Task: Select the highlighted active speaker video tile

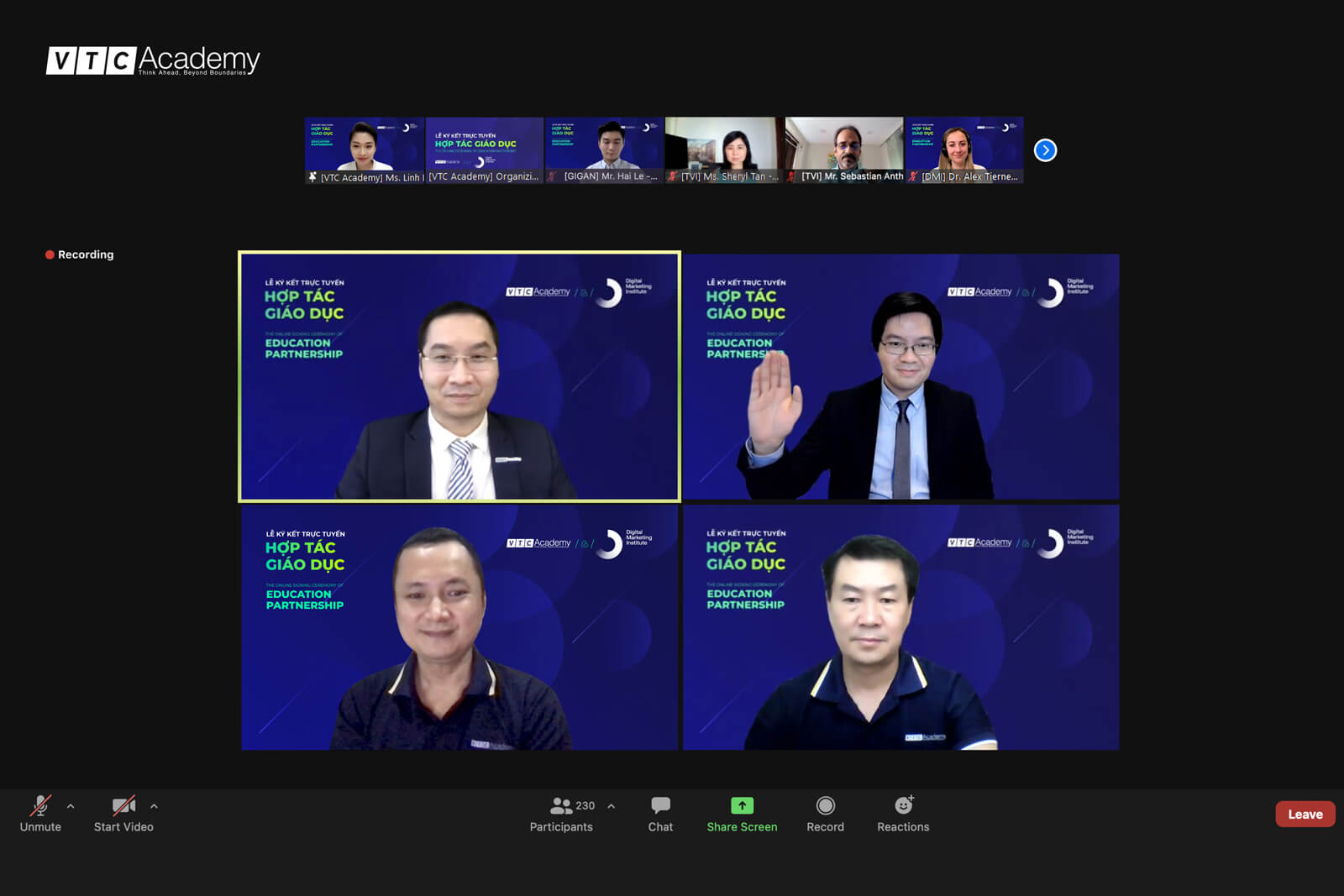Action: pyautogui.click(x=459, y=376)
